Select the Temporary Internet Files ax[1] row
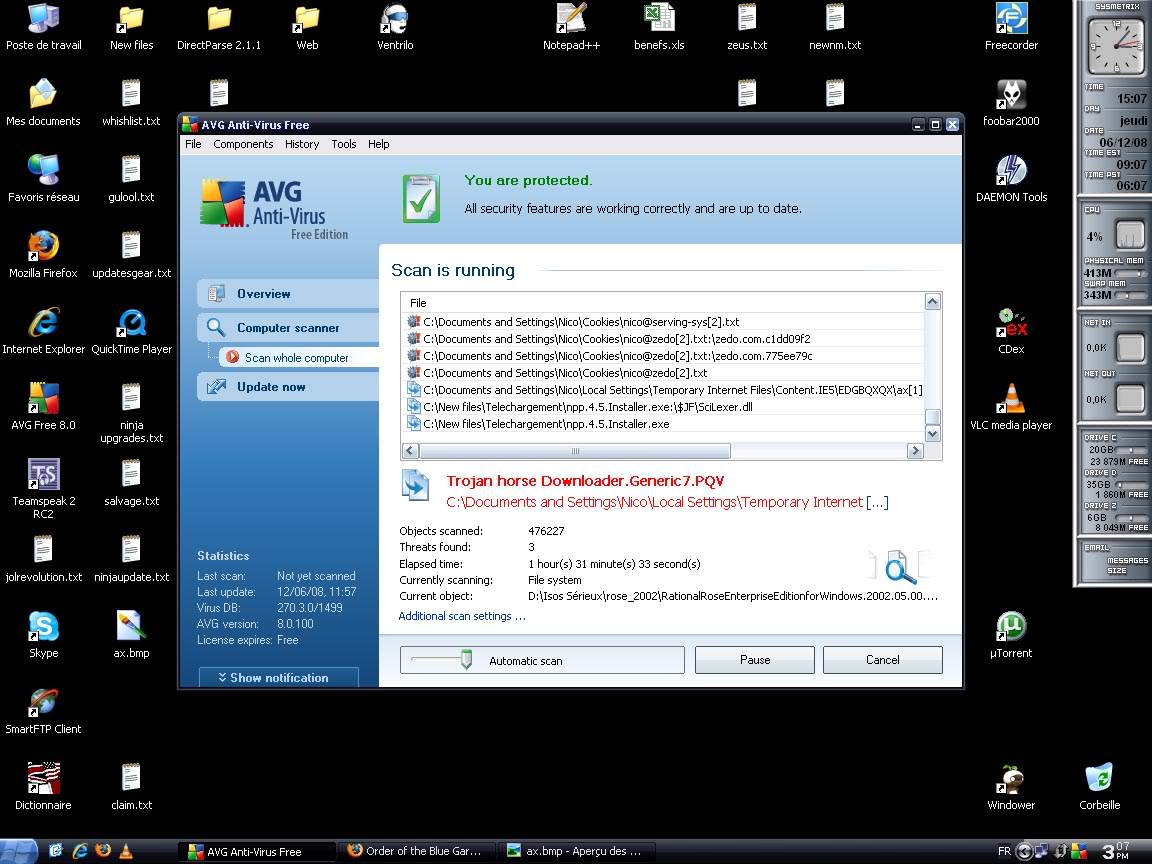This screenshot has width=1152, height=864. pos(664,390)
